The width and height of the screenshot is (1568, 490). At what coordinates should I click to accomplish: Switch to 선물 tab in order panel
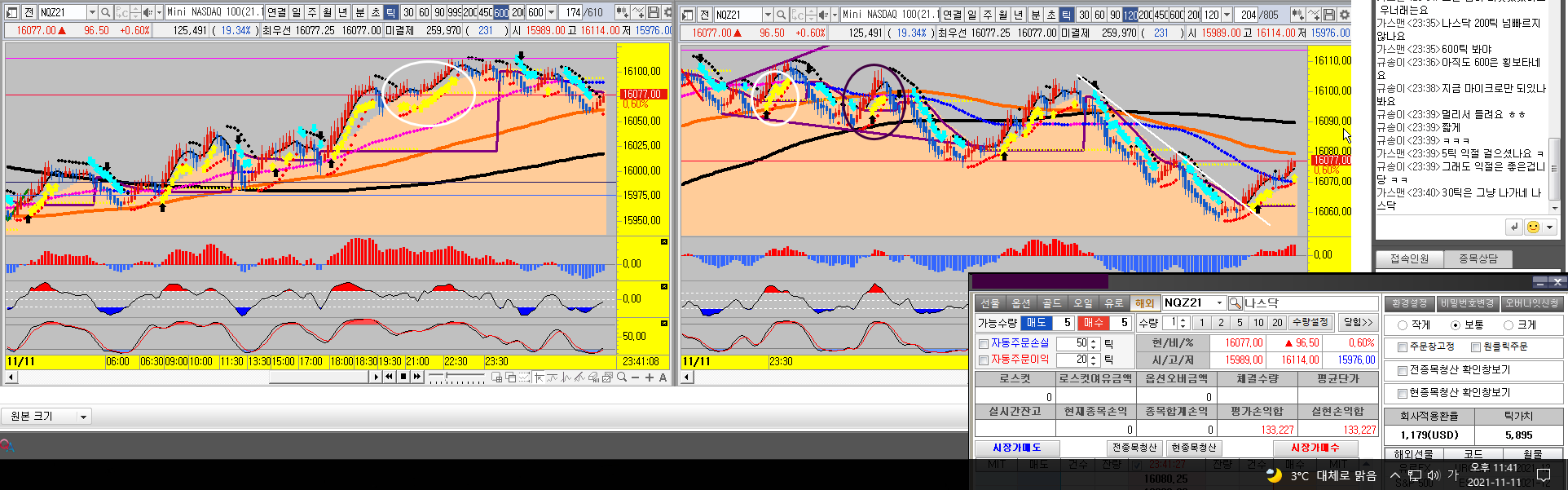pyautogui.click(x=990, y=303)
